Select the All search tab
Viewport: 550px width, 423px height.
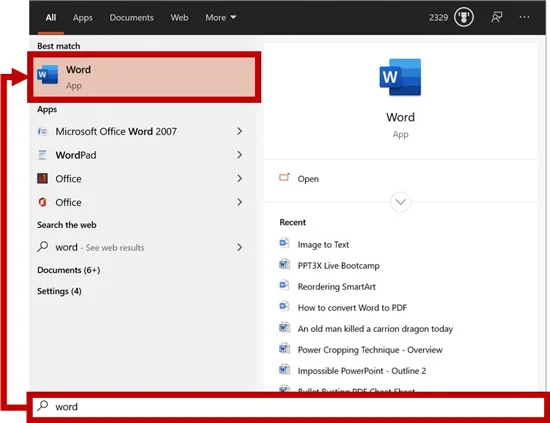pyautogui.click(x=51, y=18)
